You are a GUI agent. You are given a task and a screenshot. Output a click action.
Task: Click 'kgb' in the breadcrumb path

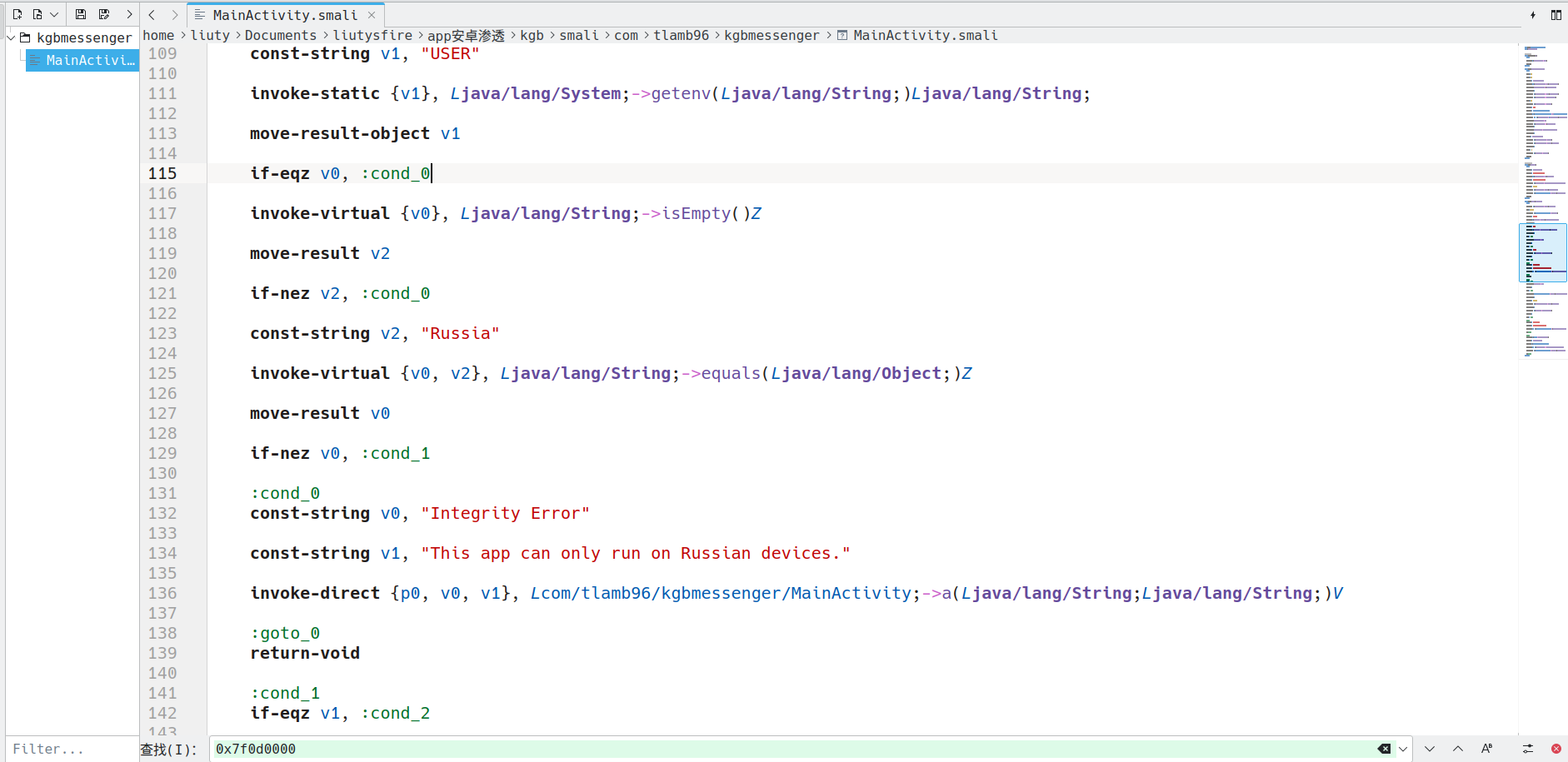(x=532, y=35)
